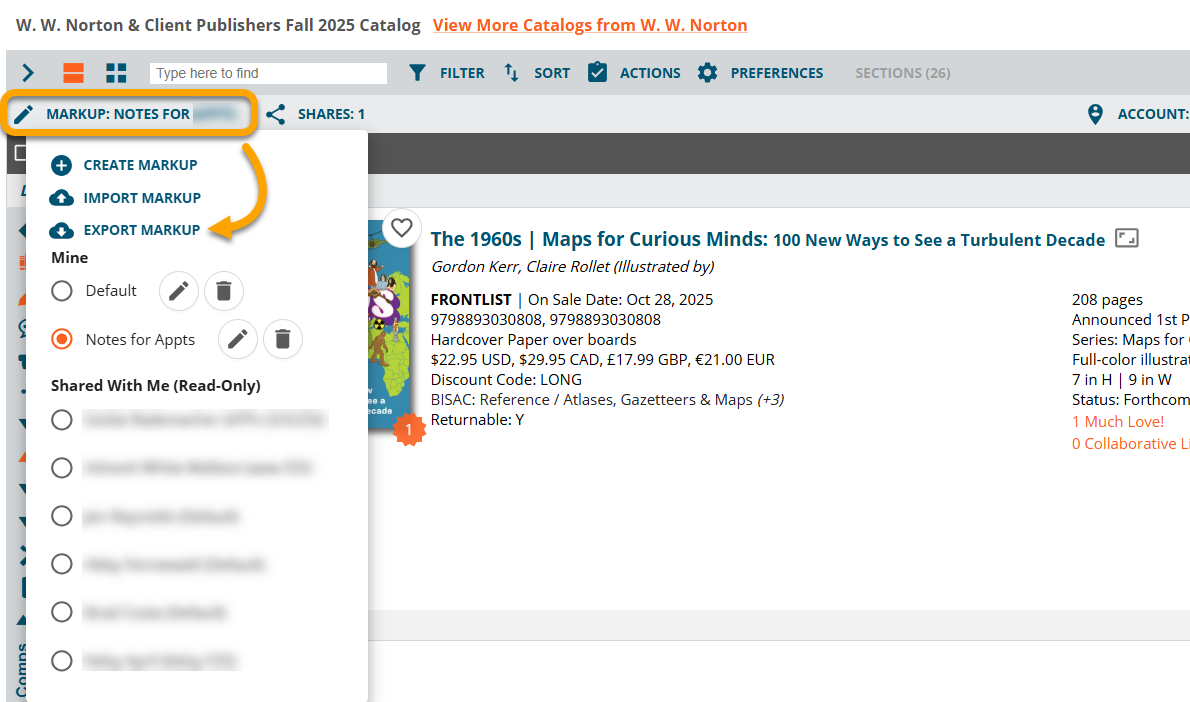Switch to the orange list view
1190x702 pixels.
point(74,73)
